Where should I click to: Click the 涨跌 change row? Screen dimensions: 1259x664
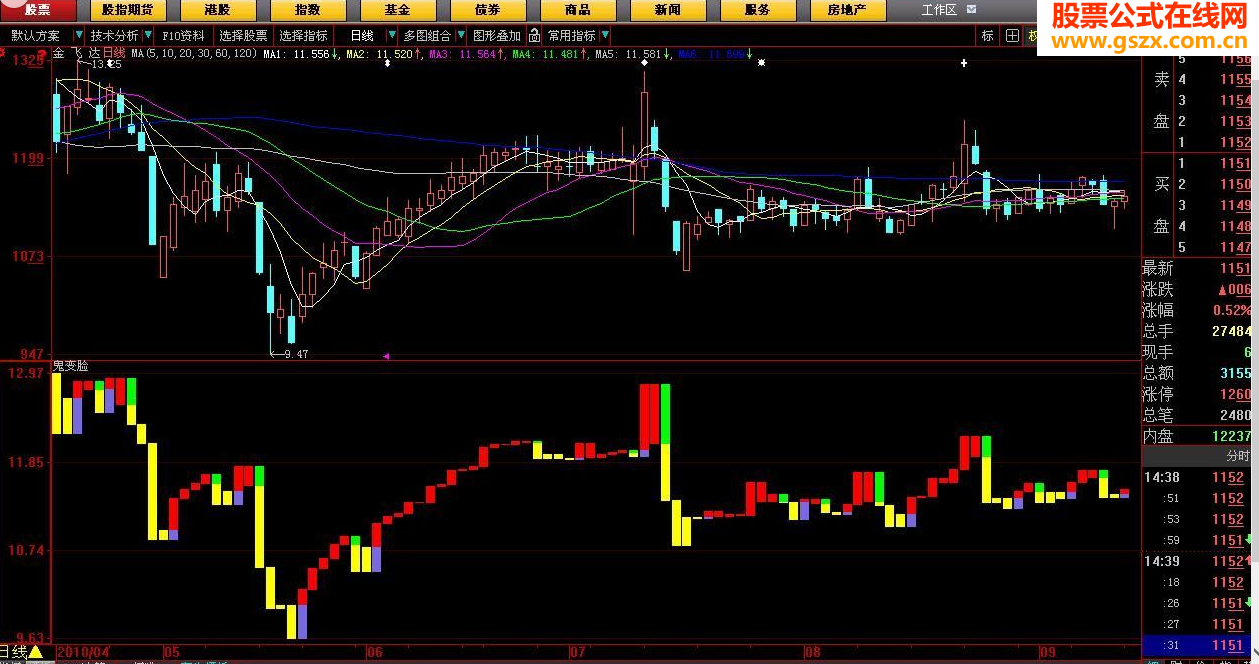pyautogui.click(x=1197, y=289)
